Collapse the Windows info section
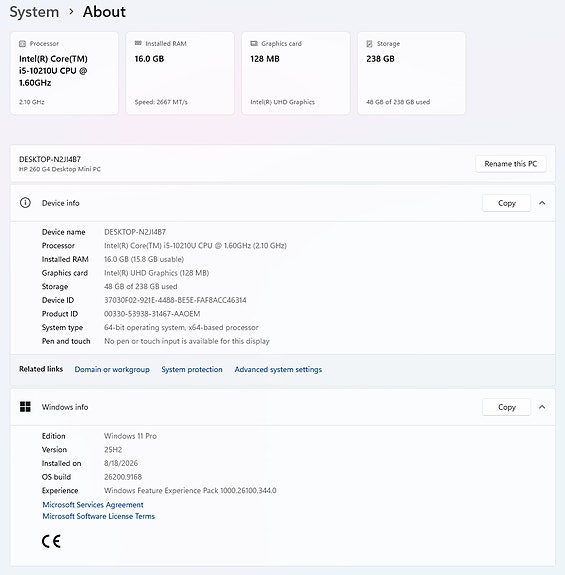 (x=542, y=407)
